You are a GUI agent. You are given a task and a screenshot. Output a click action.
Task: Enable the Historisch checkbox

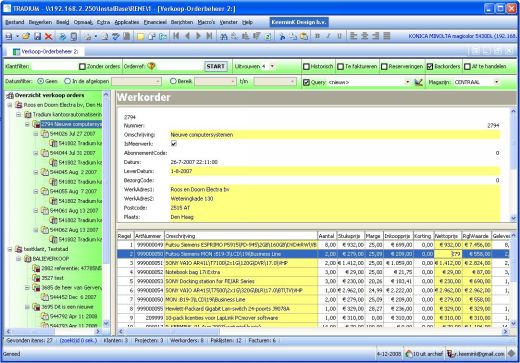pos(306,67)
